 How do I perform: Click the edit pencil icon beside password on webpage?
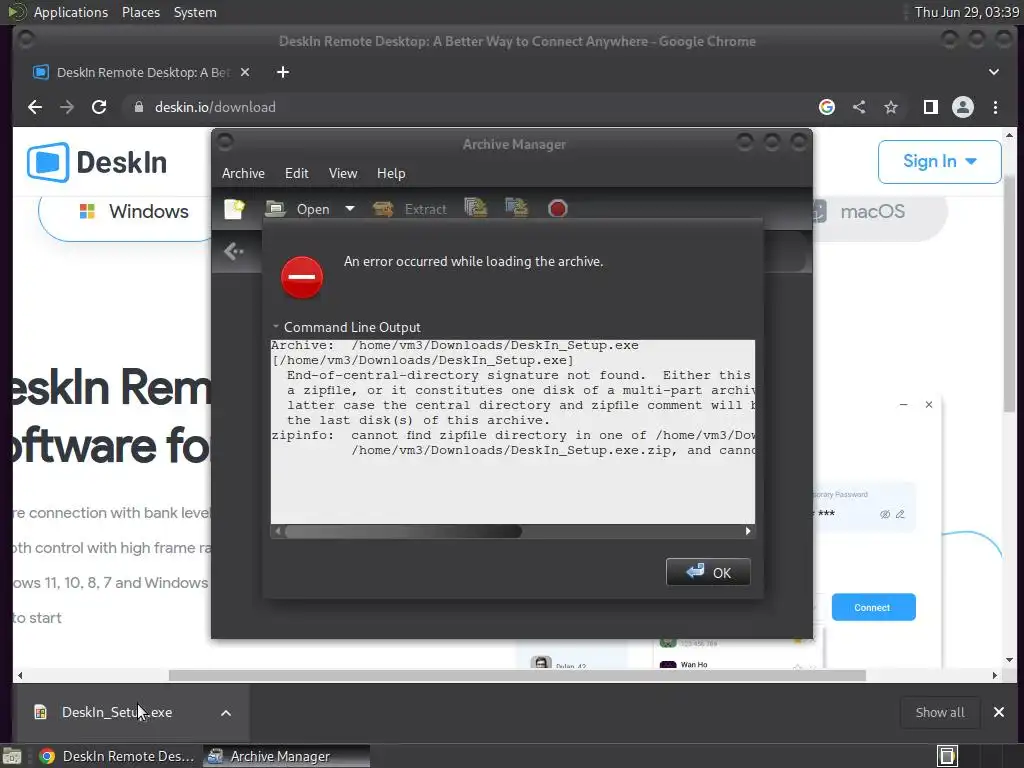coord(901,514)
